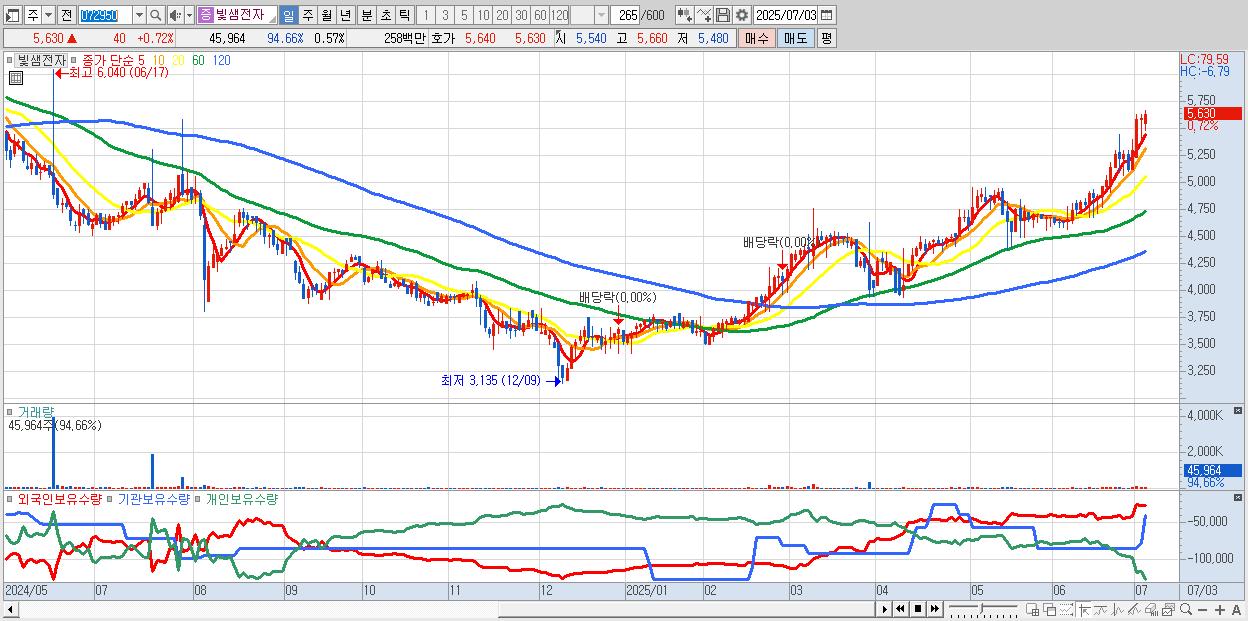Select the 30 interval button

521,15
